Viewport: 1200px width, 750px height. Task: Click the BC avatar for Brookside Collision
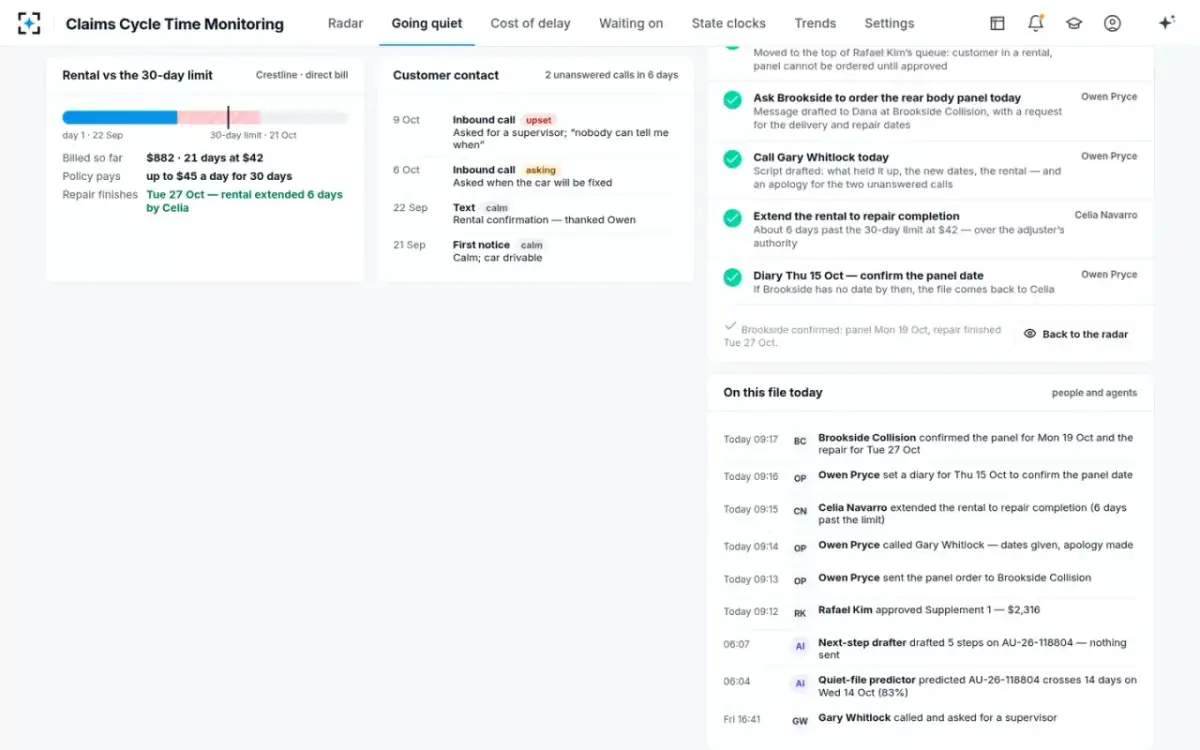pyautogui.click(x=800, y=441)
